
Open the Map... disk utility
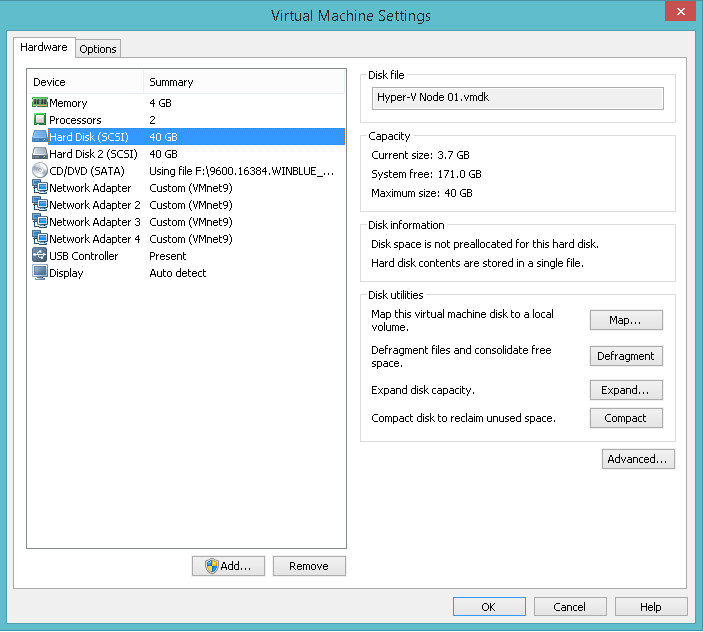point(626,320)
